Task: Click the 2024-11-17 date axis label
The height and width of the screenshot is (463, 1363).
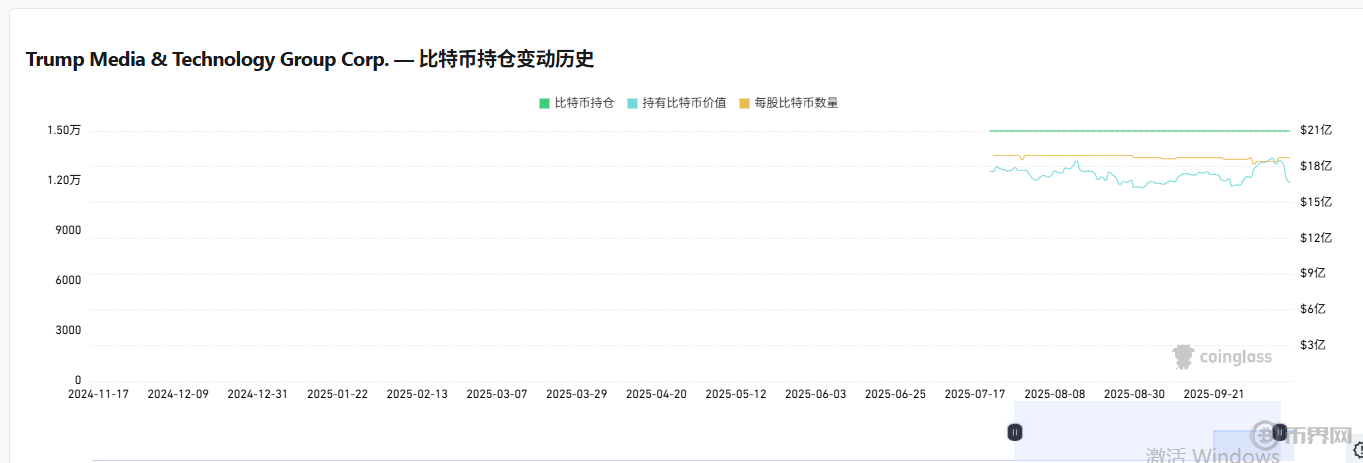Action: 98,394
